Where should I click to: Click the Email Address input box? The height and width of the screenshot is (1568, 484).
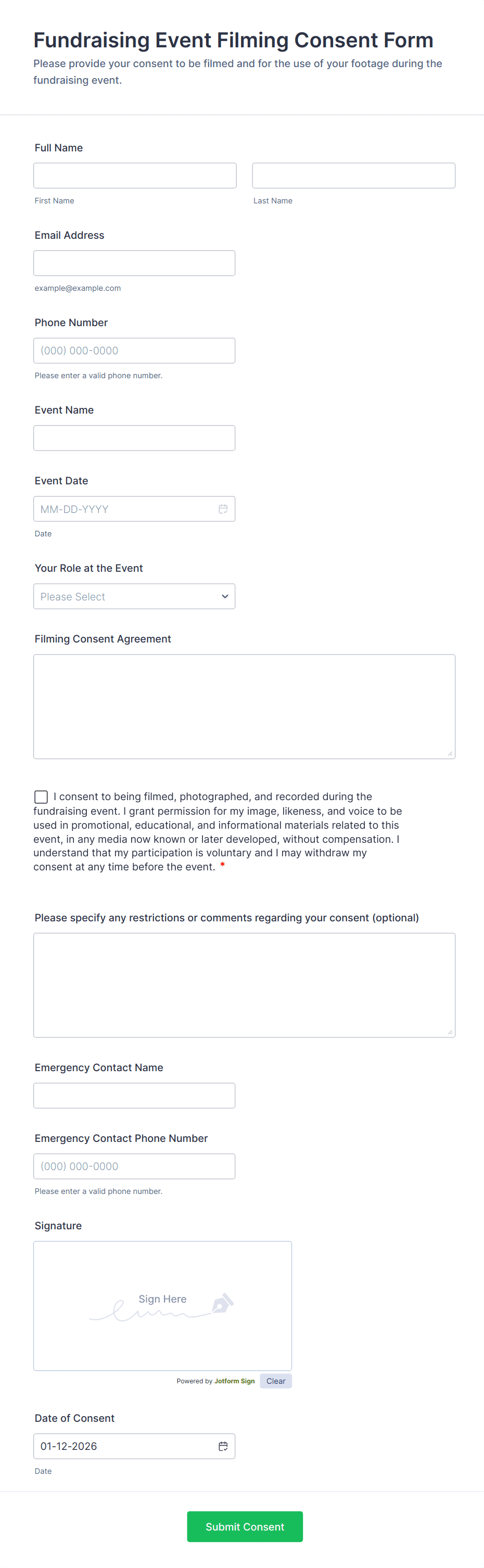tap(134, 262)
